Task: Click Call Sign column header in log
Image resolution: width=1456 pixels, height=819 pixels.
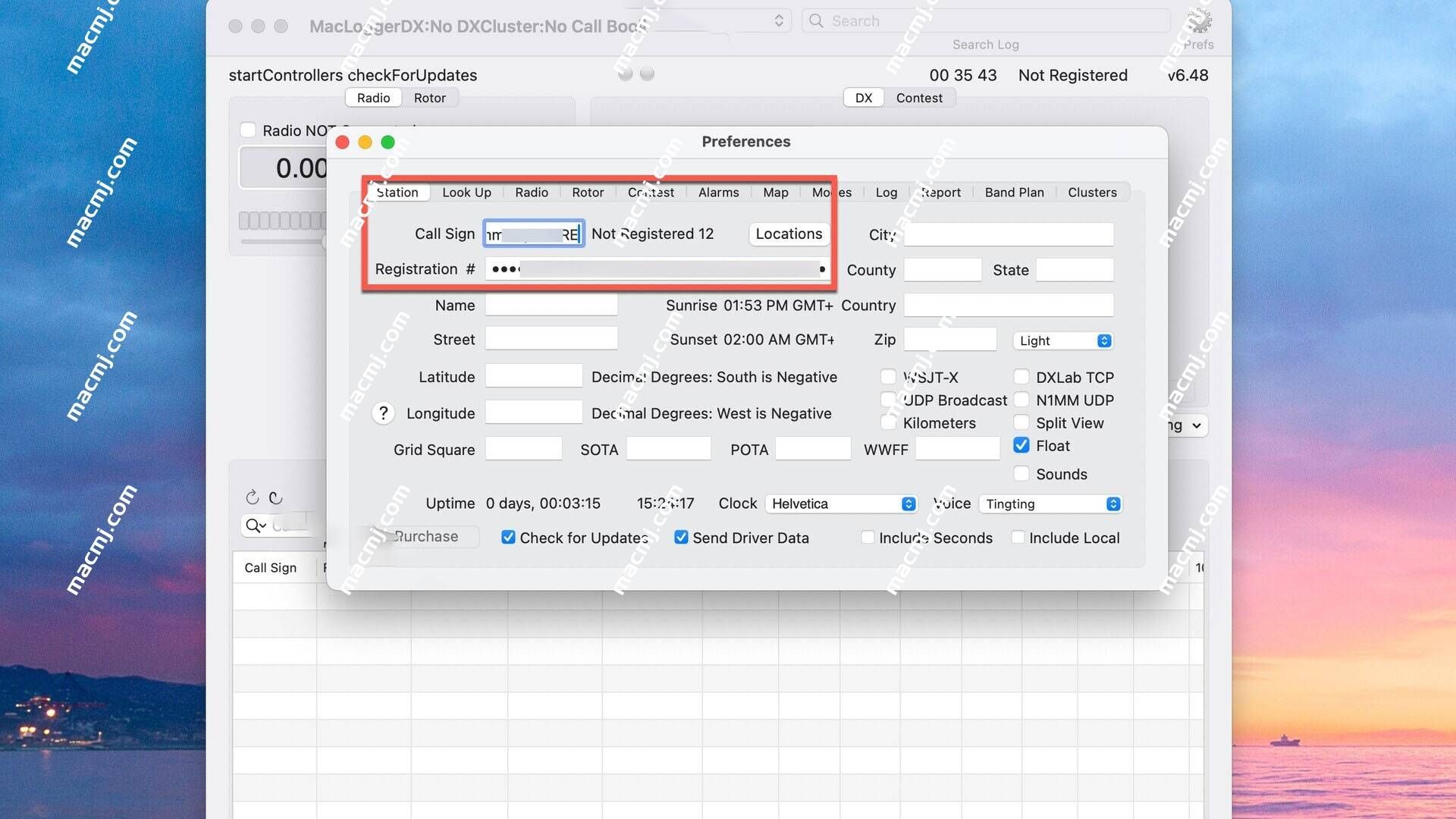Action: [271, 567]
